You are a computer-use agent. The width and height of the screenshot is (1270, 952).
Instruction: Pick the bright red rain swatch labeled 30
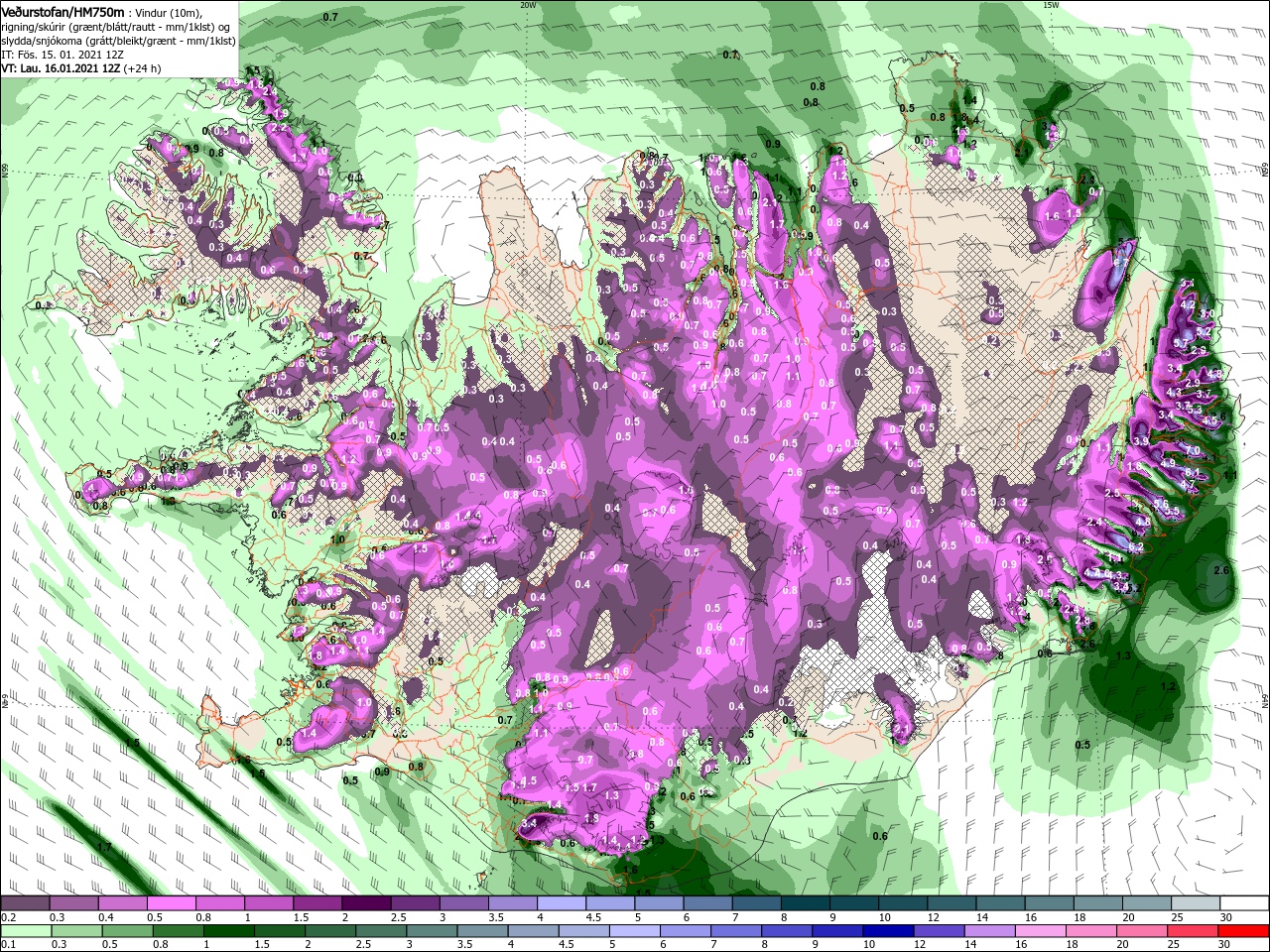tap(1241, 931)
